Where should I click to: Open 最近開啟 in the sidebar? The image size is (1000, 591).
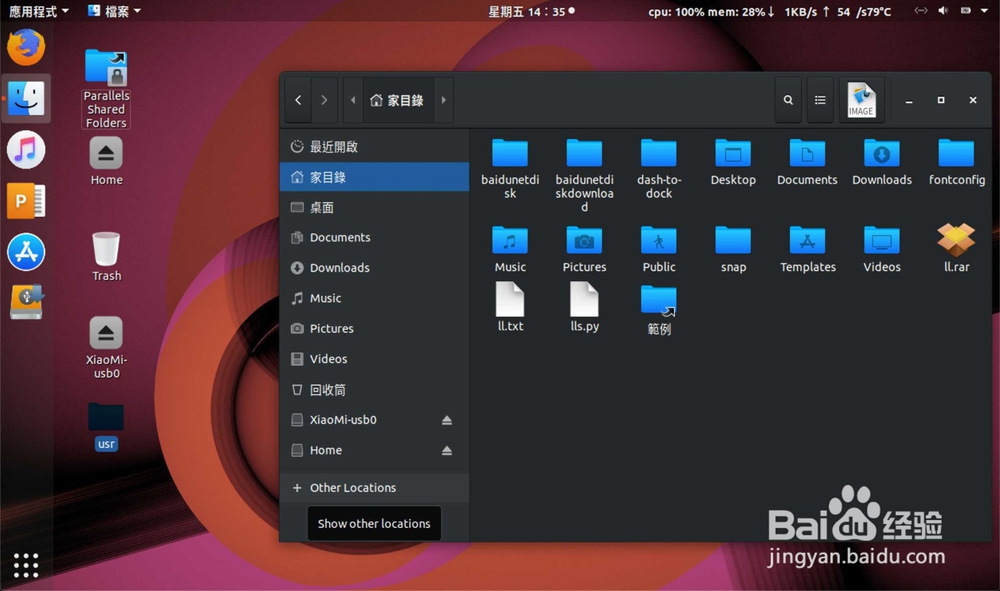coord(374,147)
